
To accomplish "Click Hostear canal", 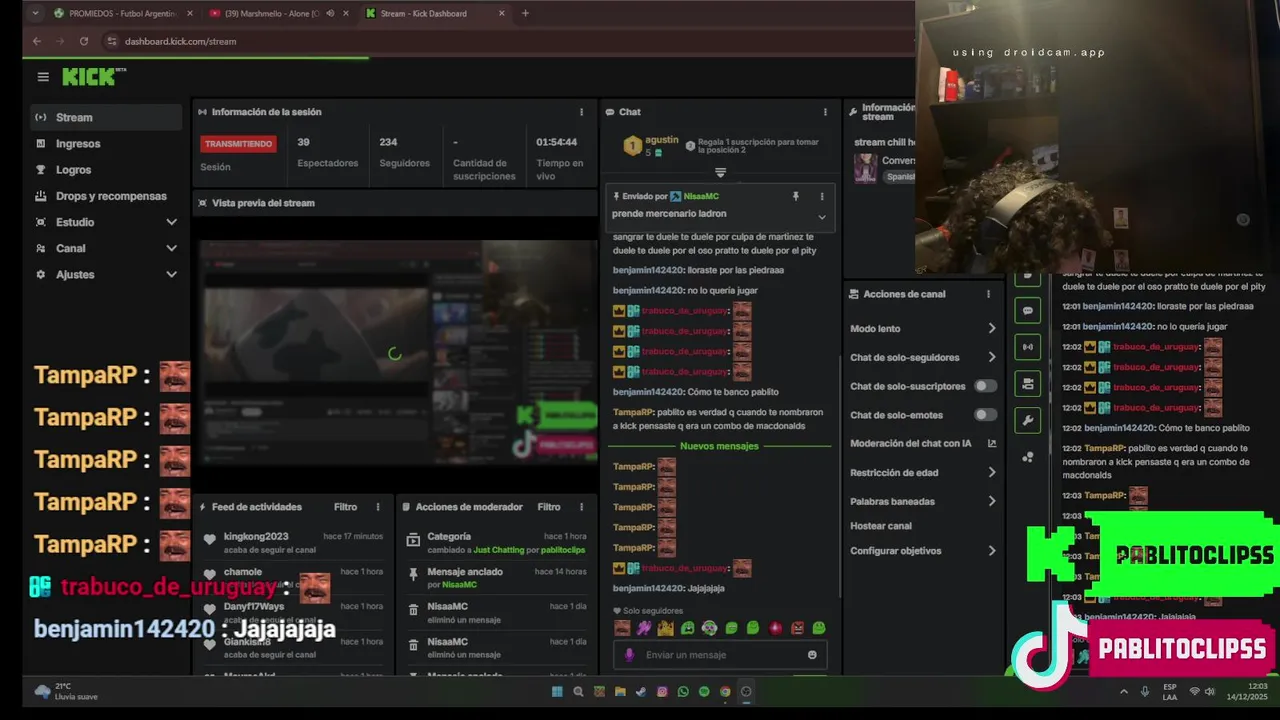I will coord(881,526).
